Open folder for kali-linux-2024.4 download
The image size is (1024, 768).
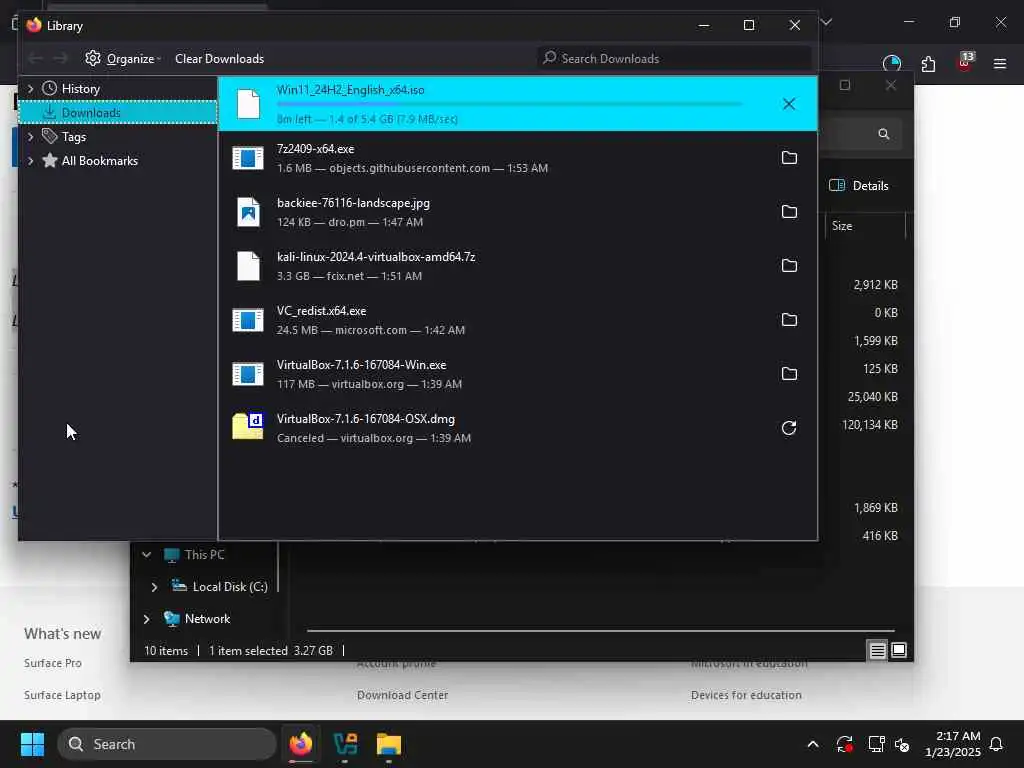click(x=789, y=266)
